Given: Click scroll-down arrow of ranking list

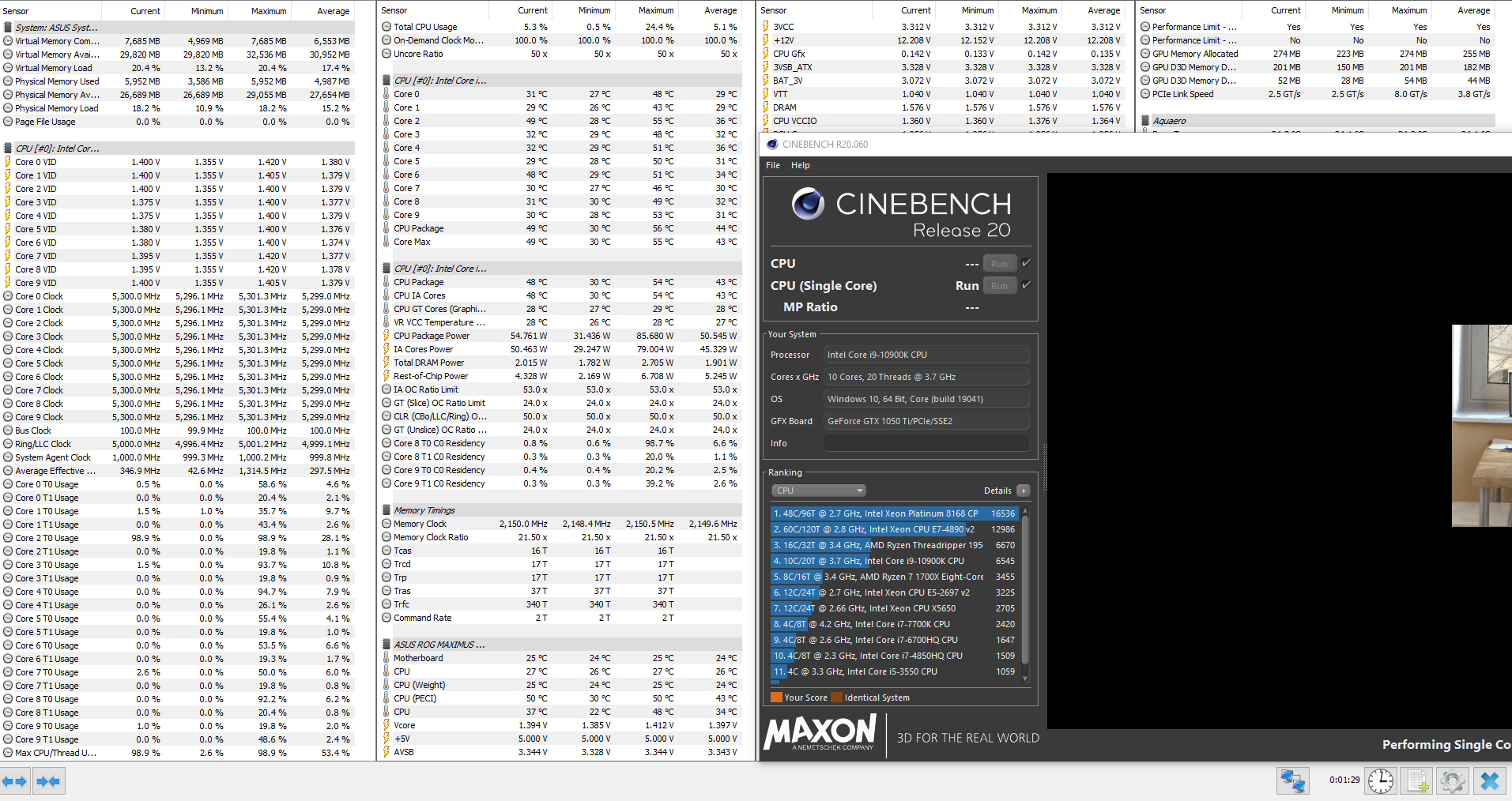Looking at the screenshot, I should coord(1026,679).
